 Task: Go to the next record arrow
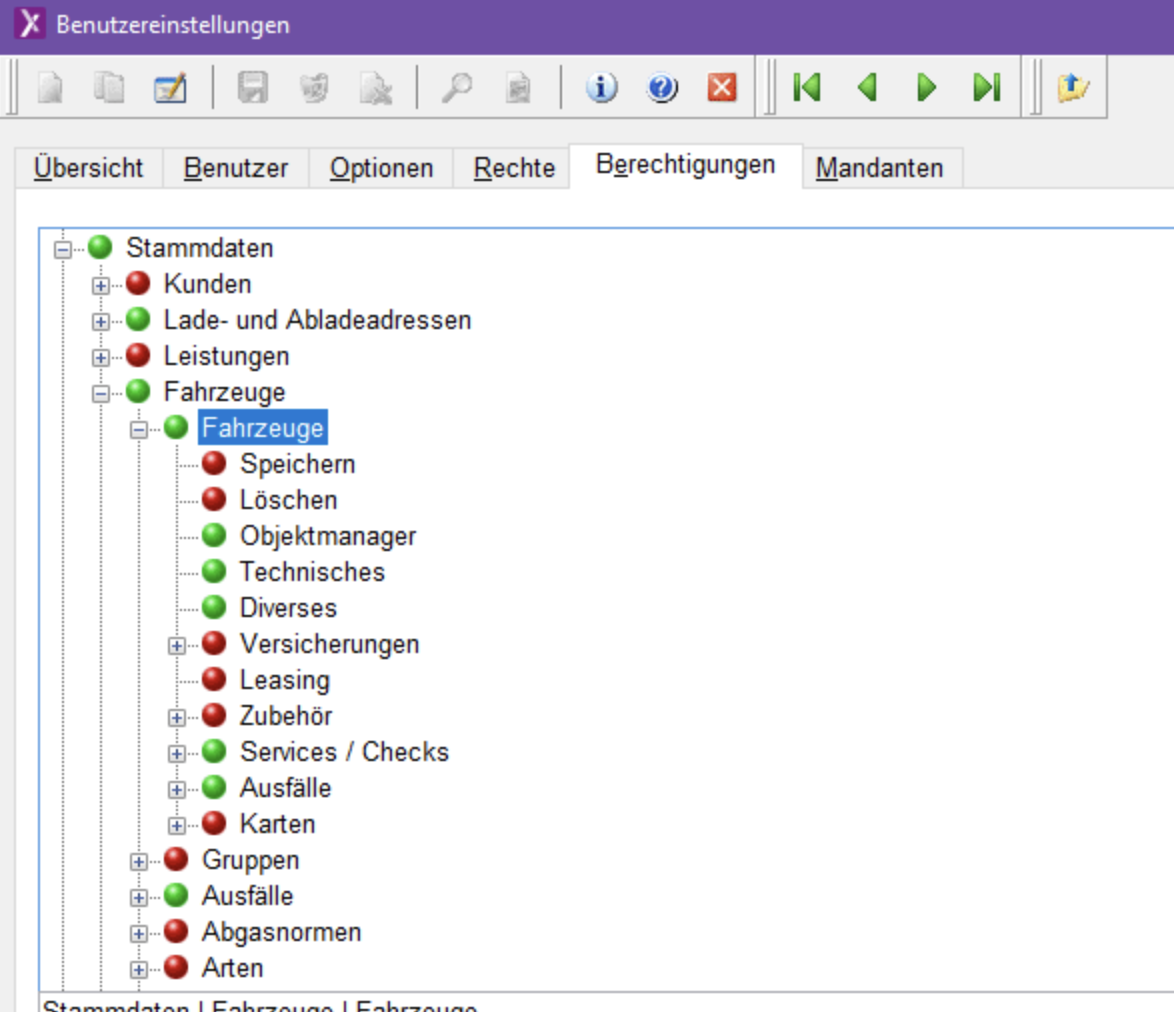pyautogui.click(x=927, y=88)
